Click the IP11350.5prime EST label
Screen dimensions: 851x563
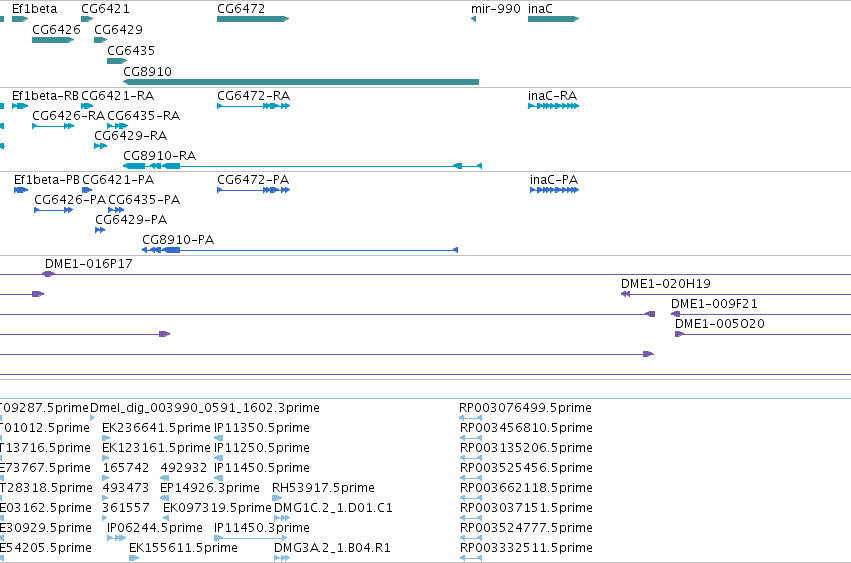[x=262, y=428]
